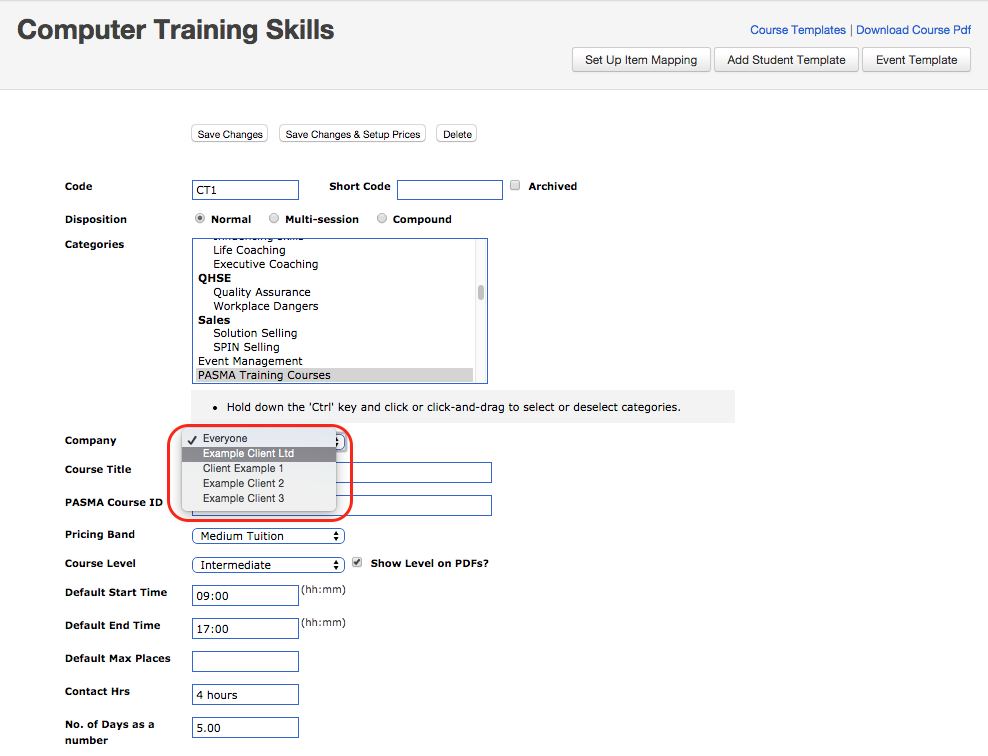Open the Course Templates link

coord(798,30)
